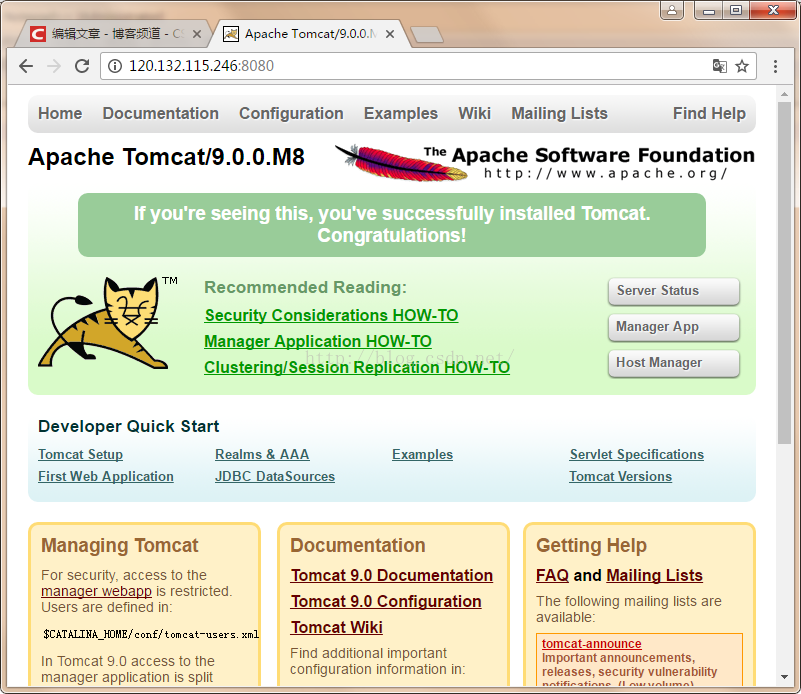The height and width of the screenshot is (694, 801).
Task: Open Examples link under Developer Quick Start
Action: pos(422,454)
